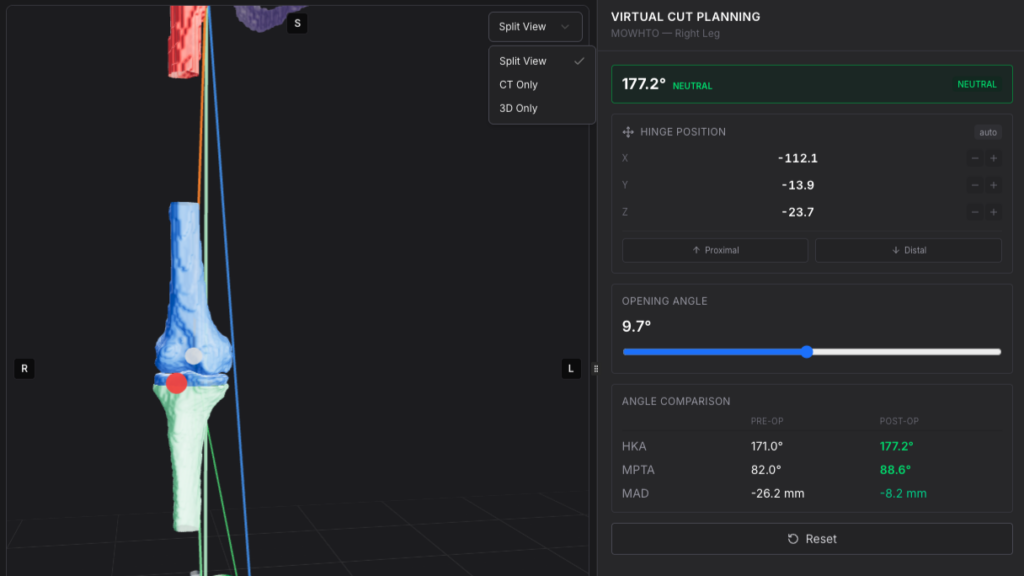Choose 3D Only view option

click(x=541, y=108)
